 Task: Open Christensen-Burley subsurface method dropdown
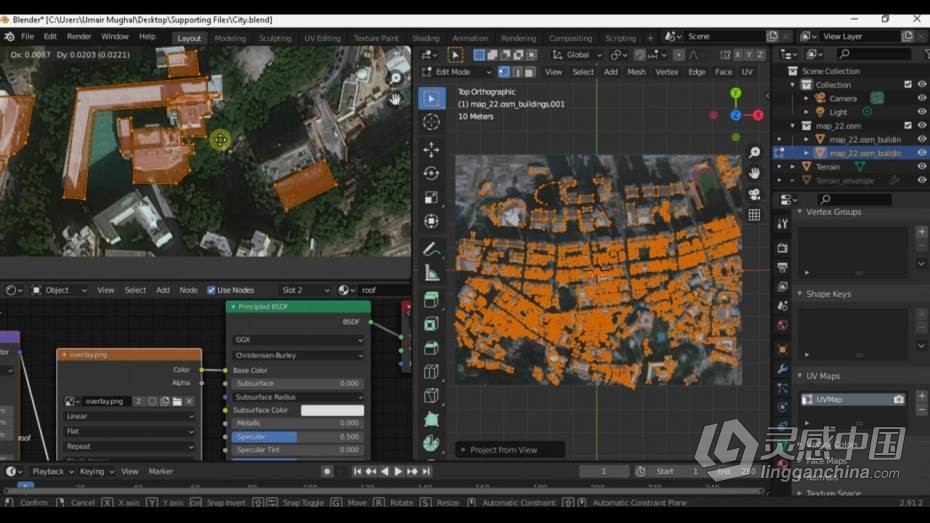pyautogui.click(x=298, y=355)
